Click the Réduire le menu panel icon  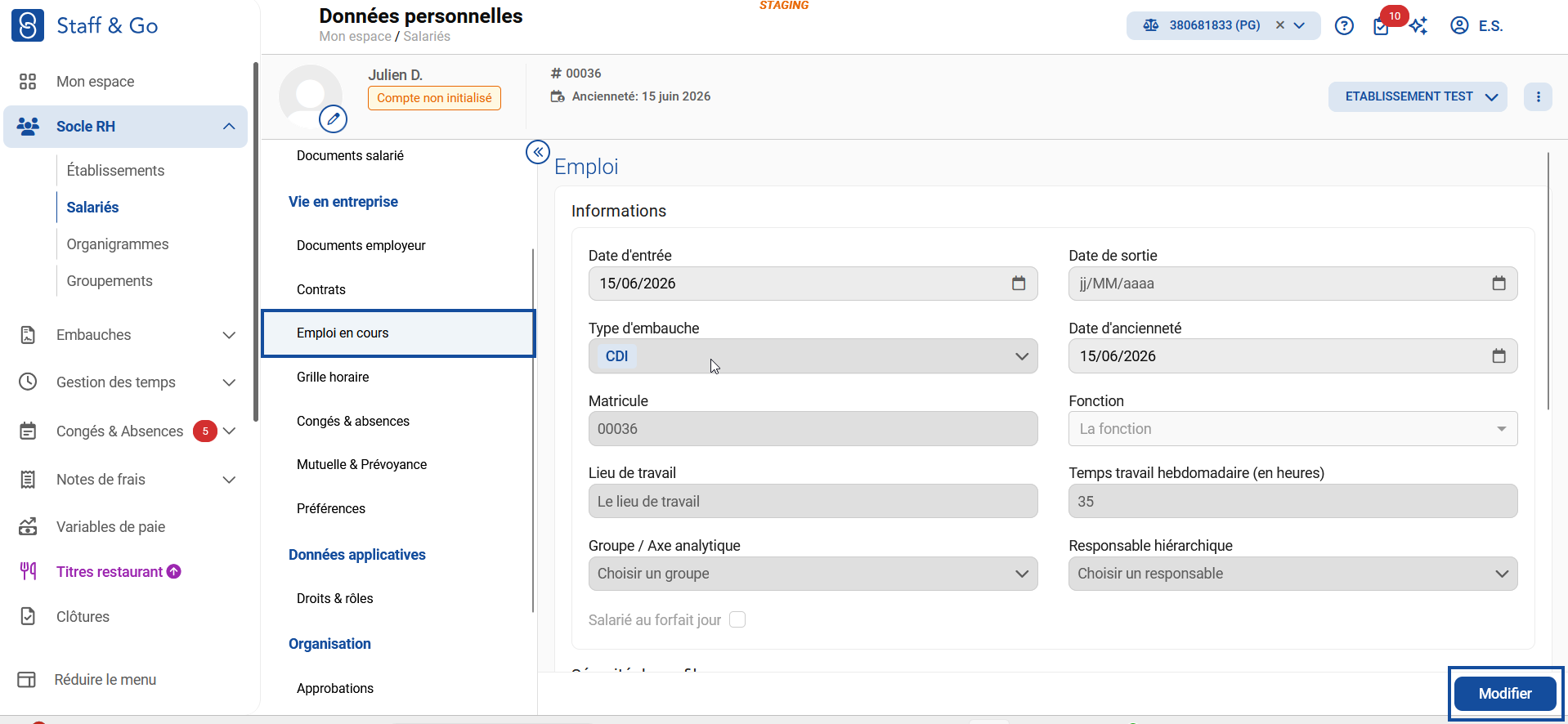pyautogui.click(x=27, y=680)
